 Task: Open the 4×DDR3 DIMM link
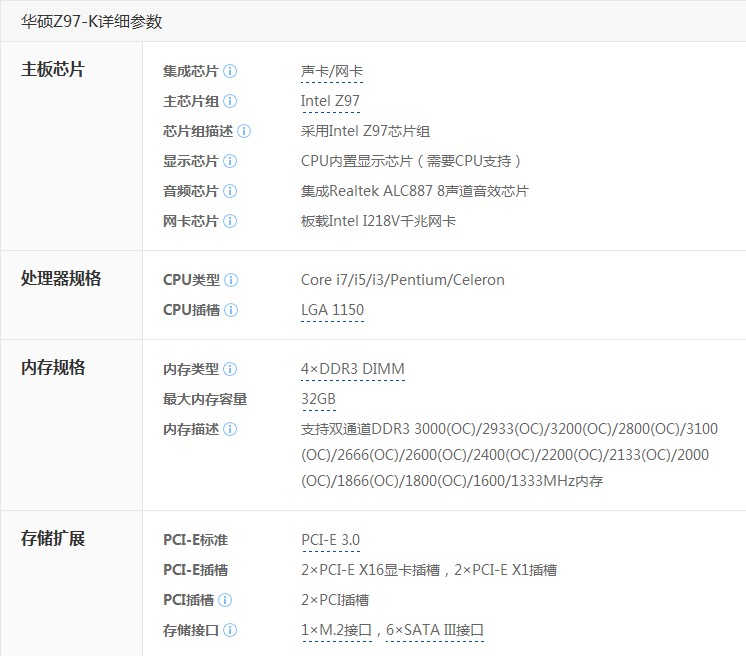[x=353, y=369]
